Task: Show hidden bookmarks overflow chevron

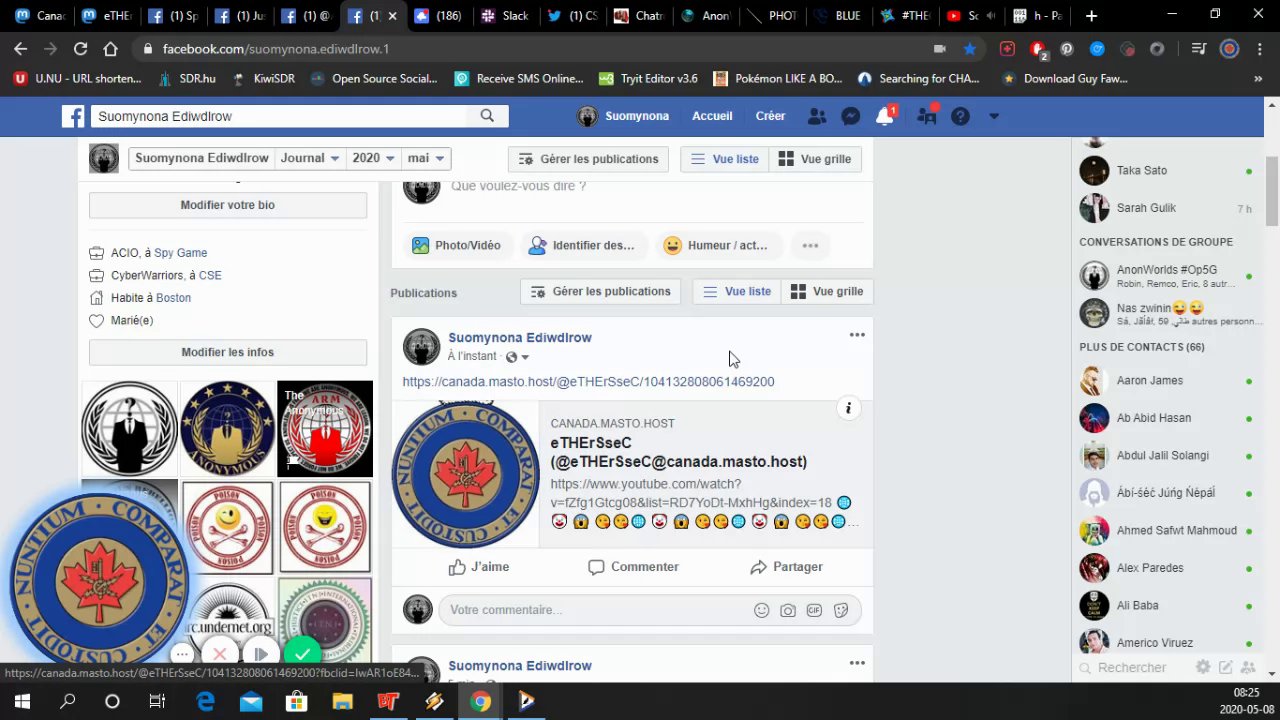Action: tap(1258, 78)
